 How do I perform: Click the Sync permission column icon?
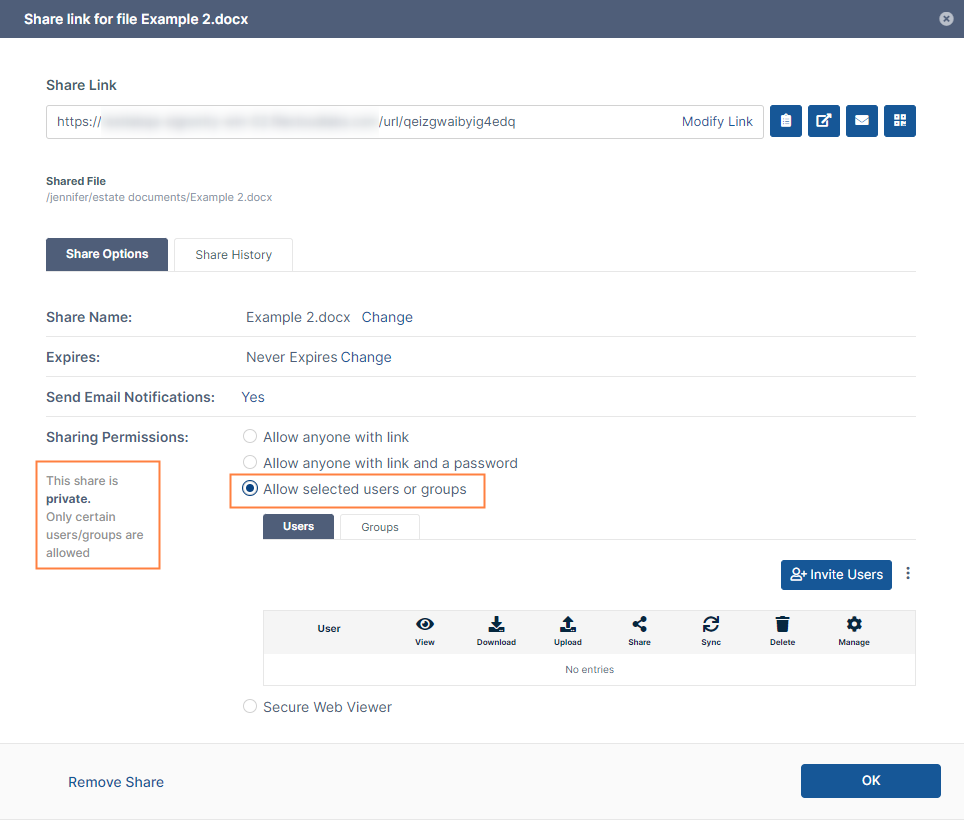(x=711, y=624)
